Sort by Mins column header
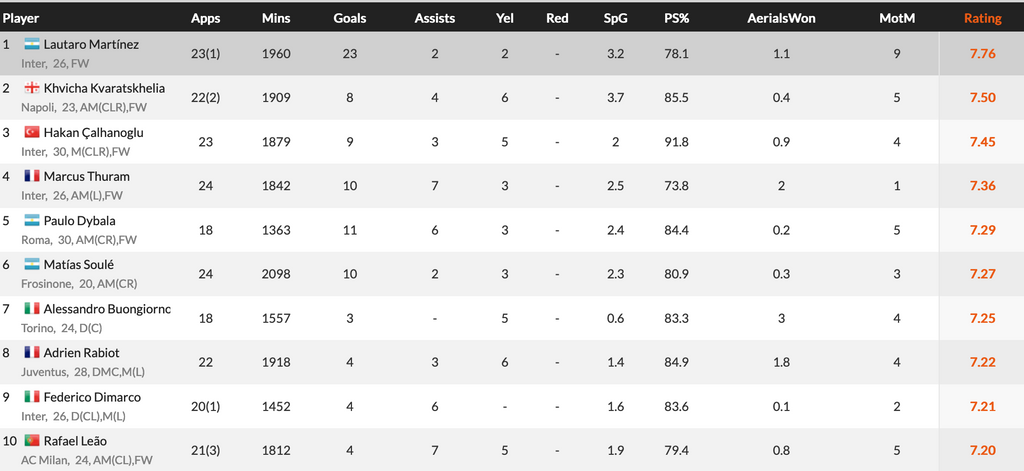1024x471 pixels. [276, 18]
